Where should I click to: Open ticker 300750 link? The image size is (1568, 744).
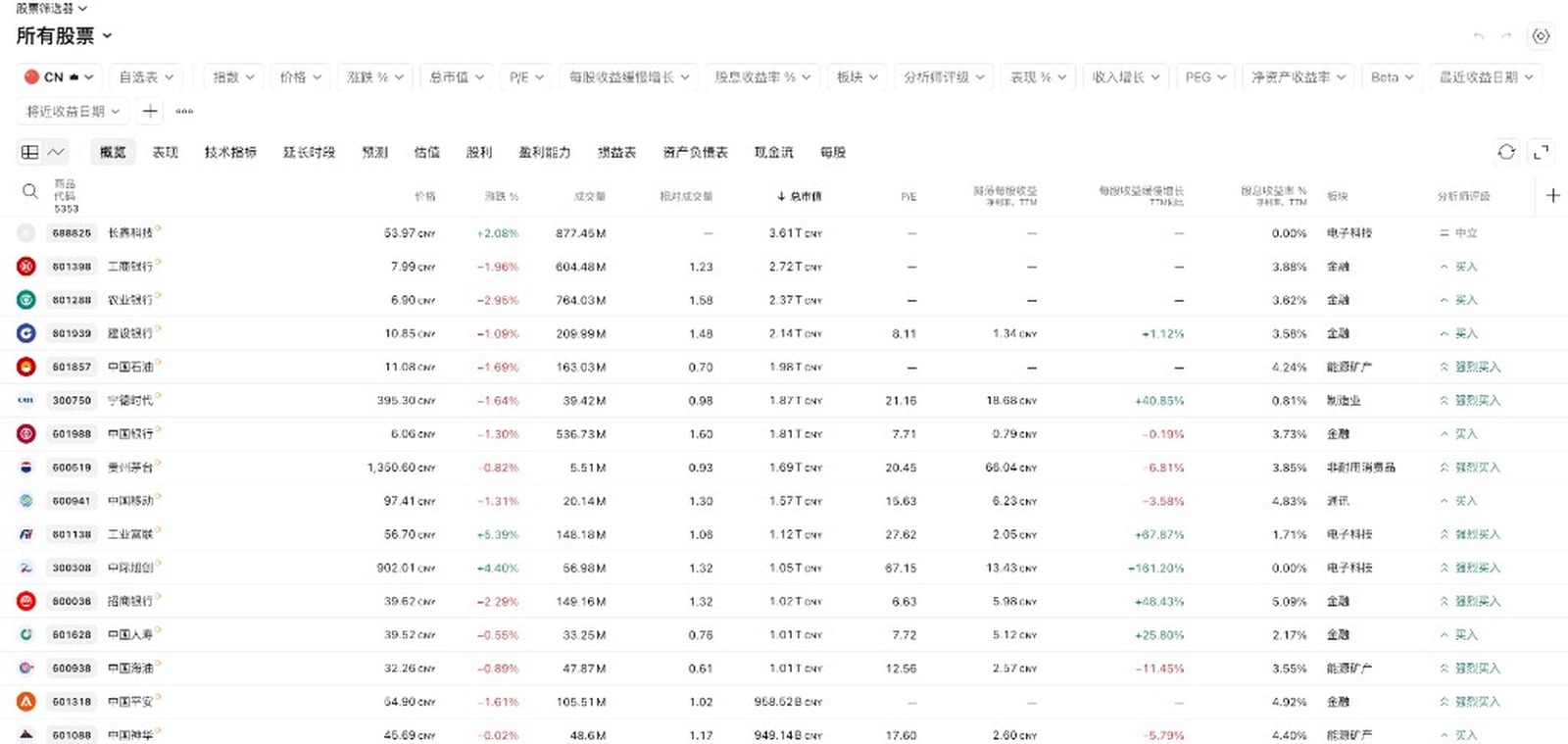pos(72,400)
